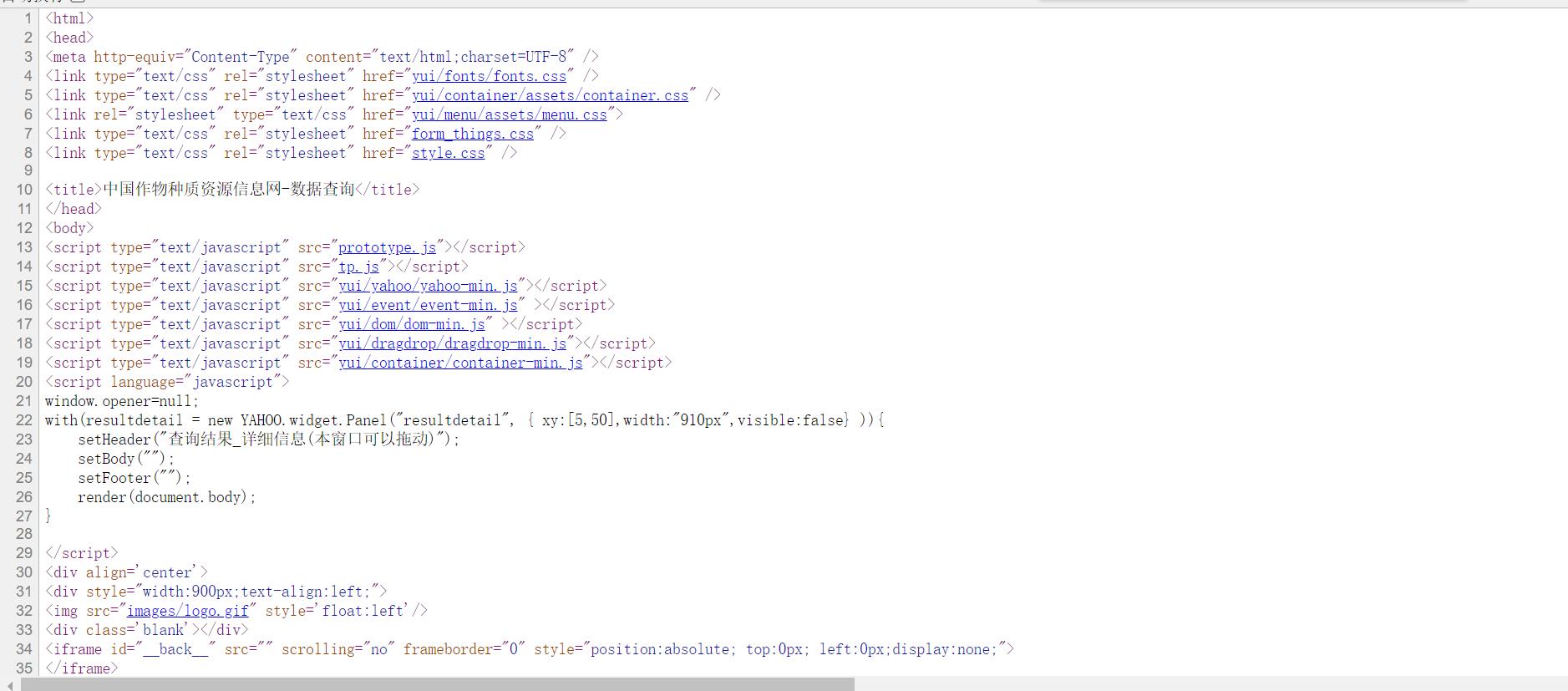Click the <body> tag on line 12

69,228
